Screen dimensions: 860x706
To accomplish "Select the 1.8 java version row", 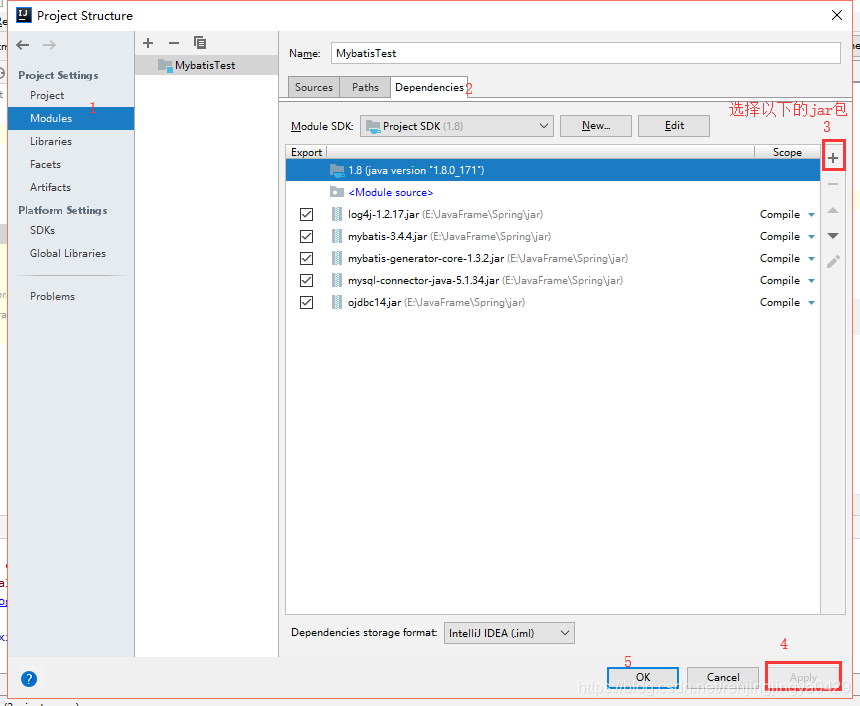I will coord(553,170).
